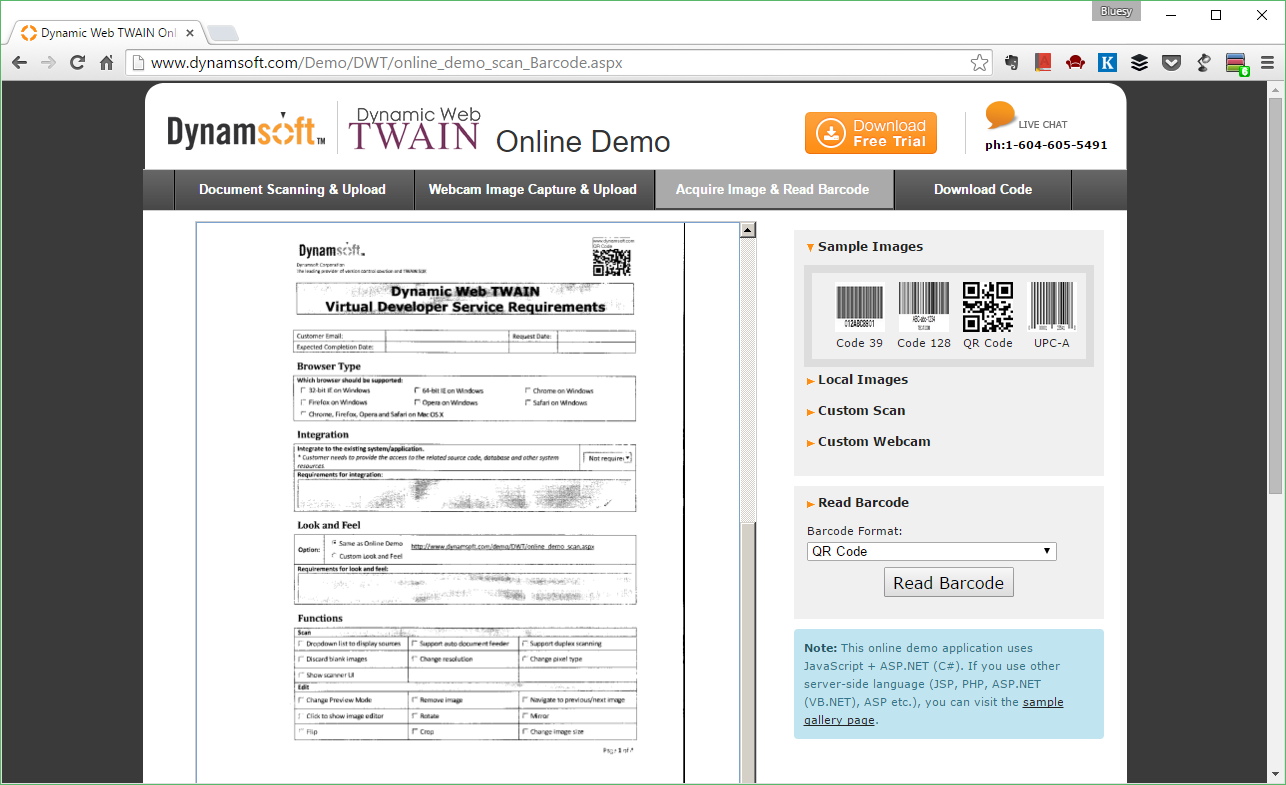Click the red armchair extension icon
Screen dimensions: 1286x785
(x=1075, y=62)
